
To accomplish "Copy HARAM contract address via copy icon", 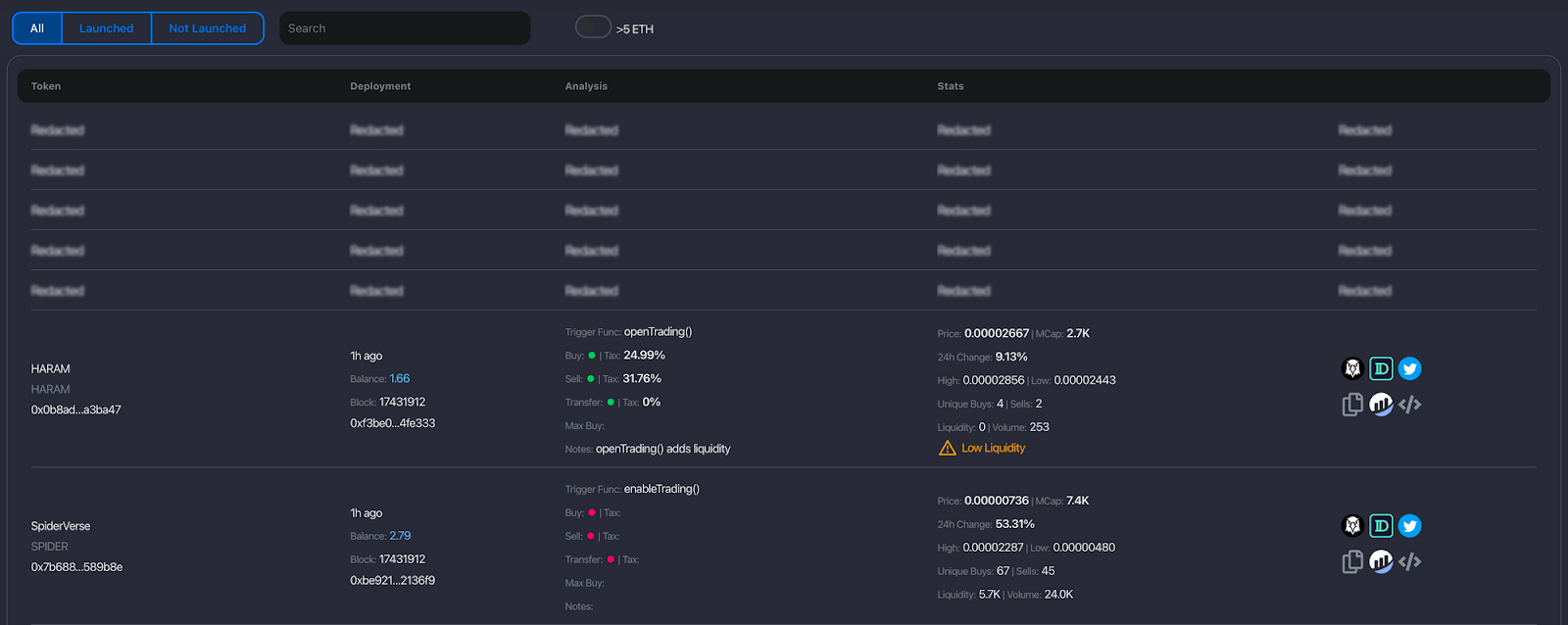I will point(1352,405).
